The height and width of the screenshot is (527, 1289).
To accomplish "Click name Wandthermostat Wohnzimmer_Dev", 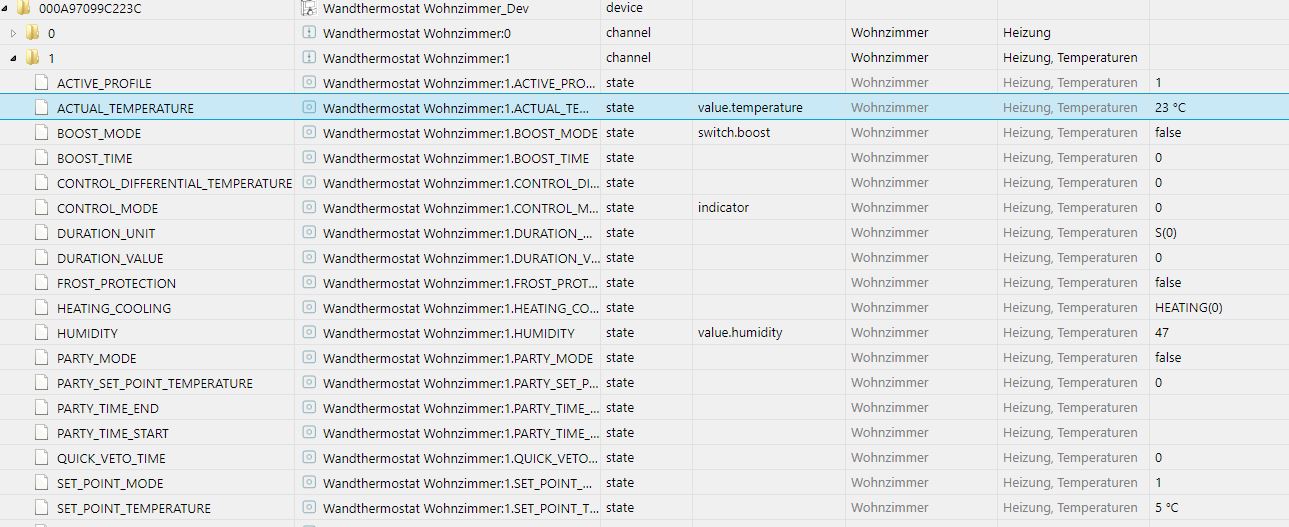I will pos(426,8).
